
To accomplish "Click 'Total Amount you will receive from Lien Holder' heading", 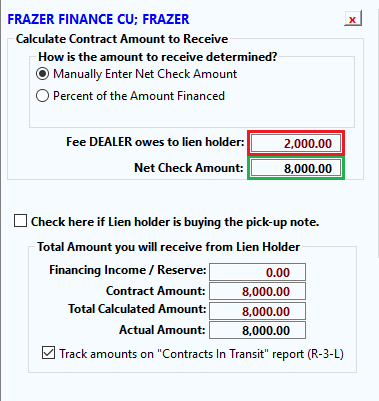I will click(168, 247).
